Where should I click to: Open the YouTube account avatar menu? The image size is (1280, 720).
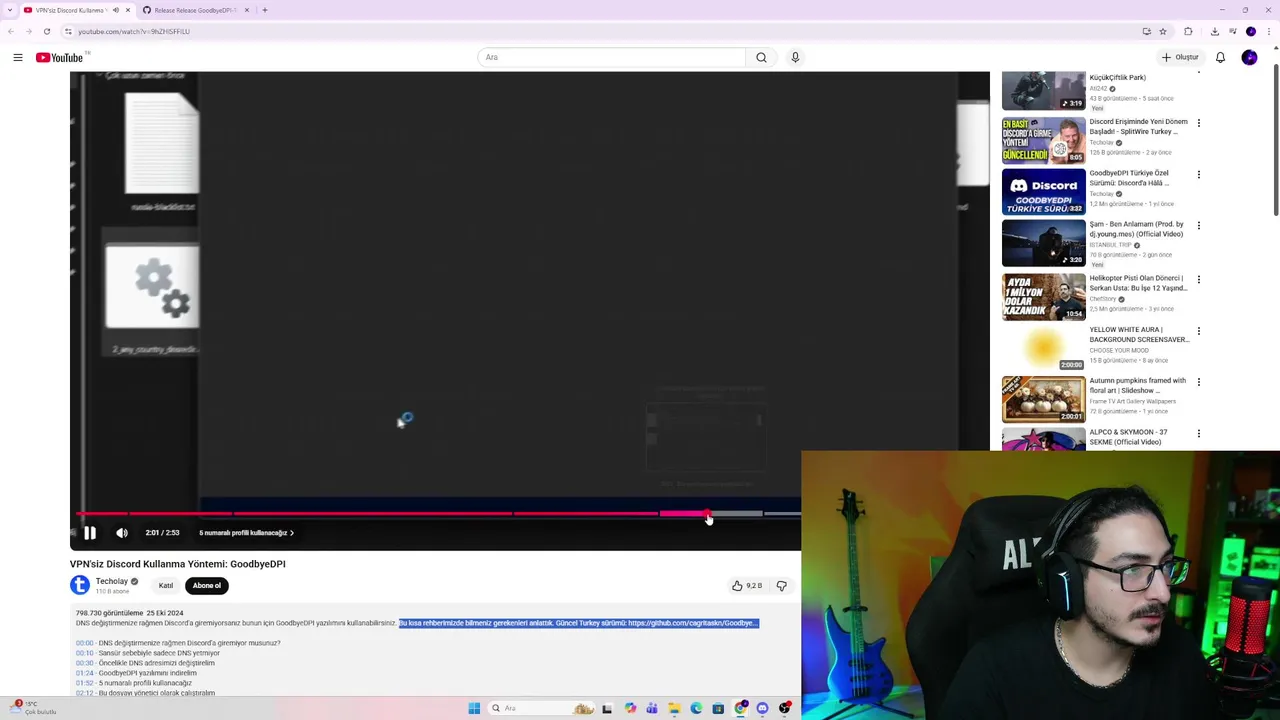pos(1249,57)
